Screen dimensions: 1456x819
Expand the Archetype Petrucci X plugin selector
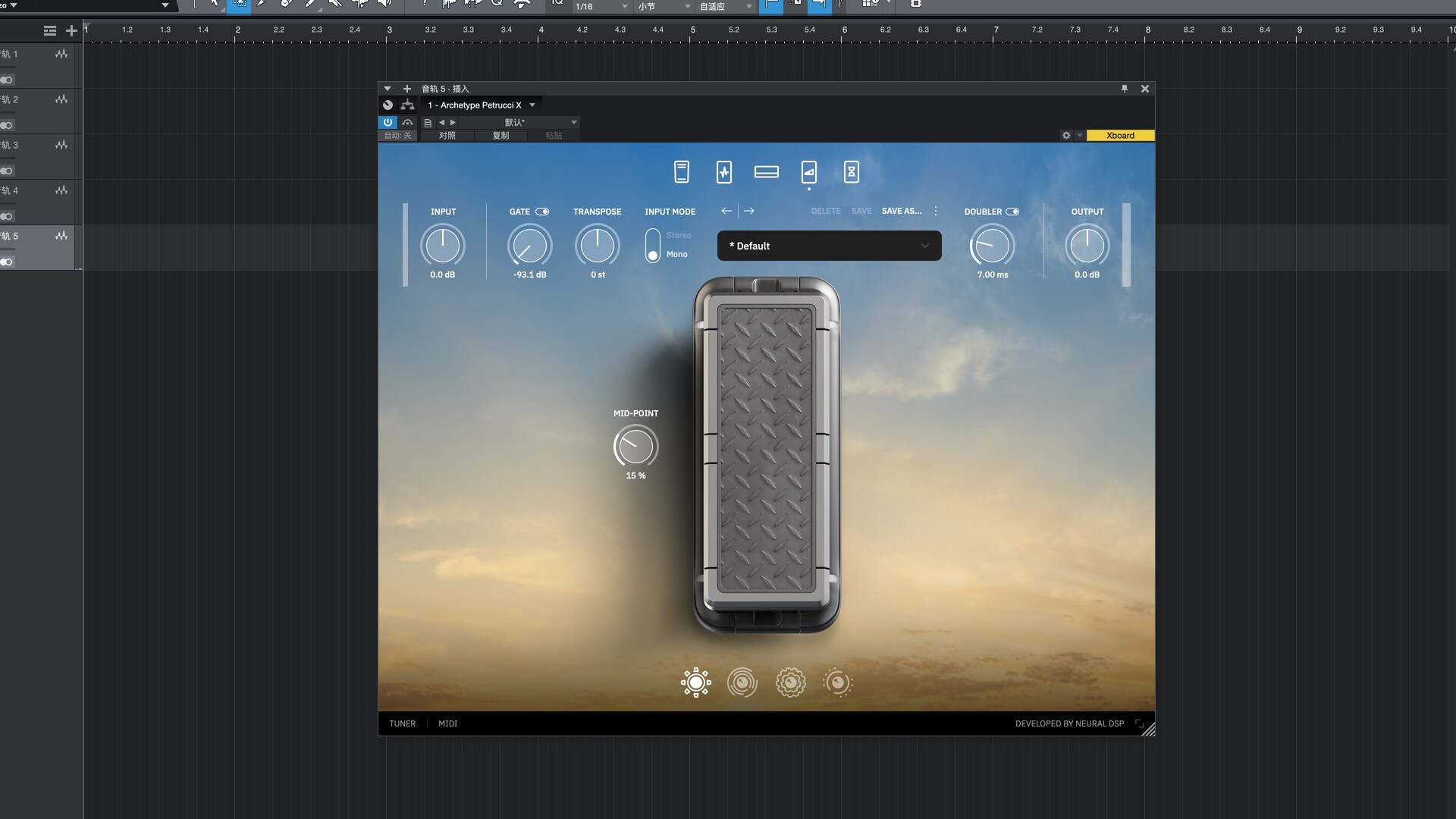532,105
